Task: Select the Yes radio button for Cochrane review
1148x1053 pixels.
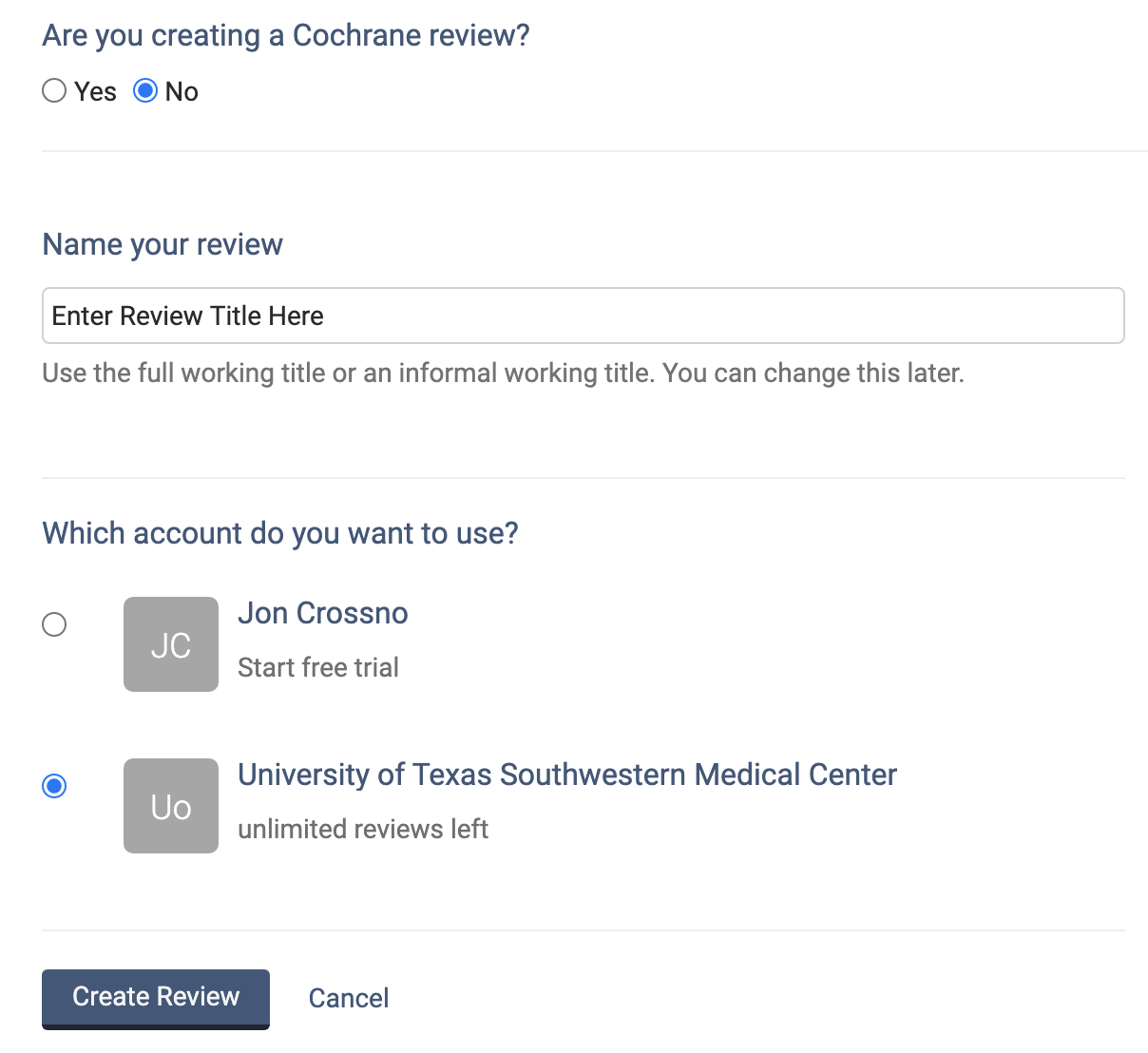Action: [x=54, y=90]
